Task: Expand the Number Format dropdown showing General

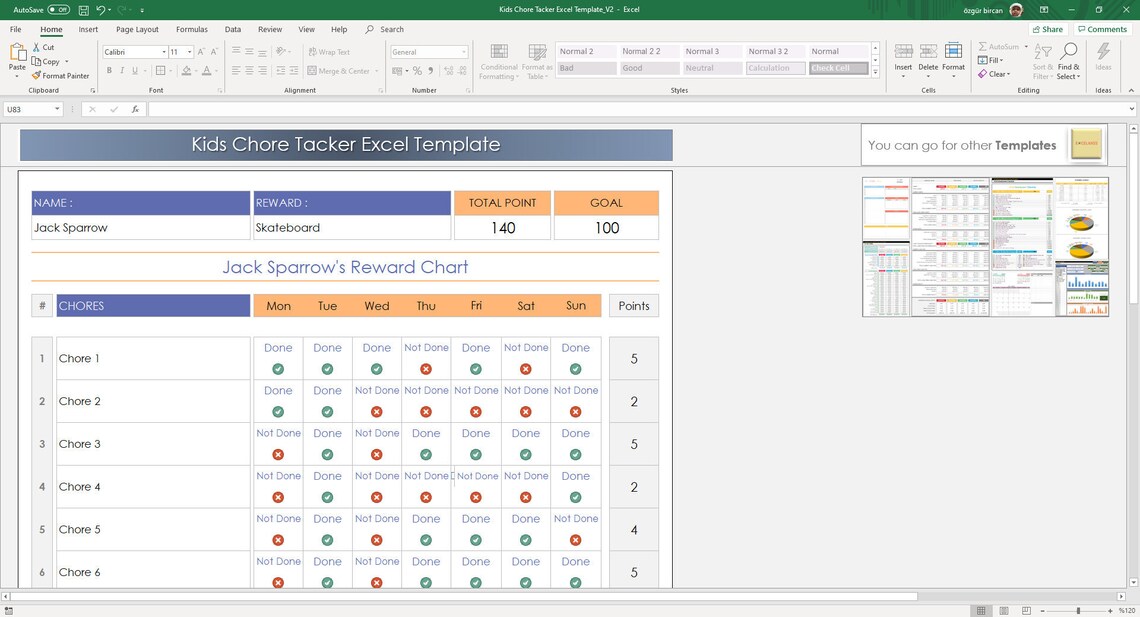Action: tap(464, 52)
